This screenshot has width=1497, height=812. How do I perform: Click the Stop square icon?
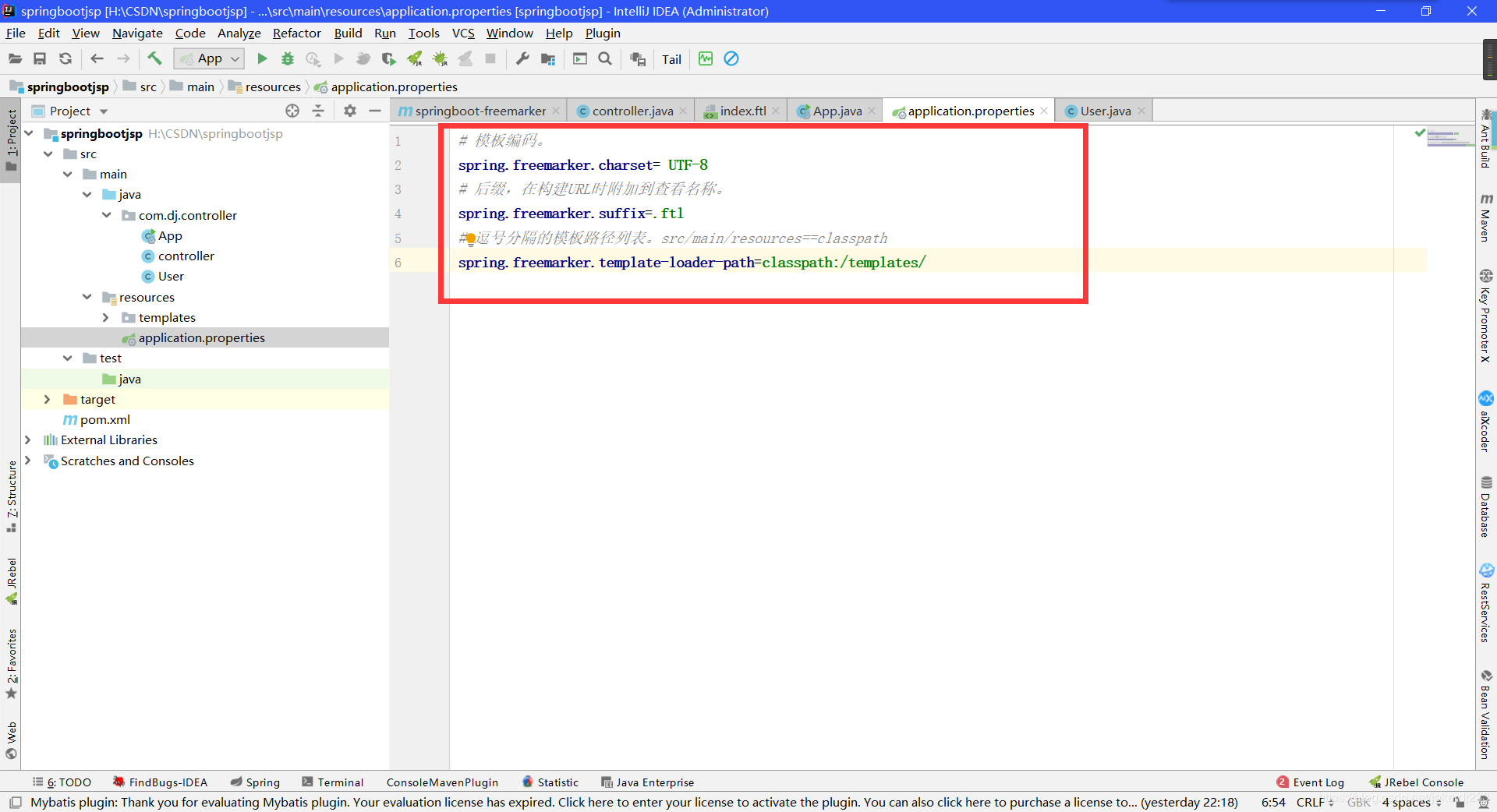click(490, 59)
